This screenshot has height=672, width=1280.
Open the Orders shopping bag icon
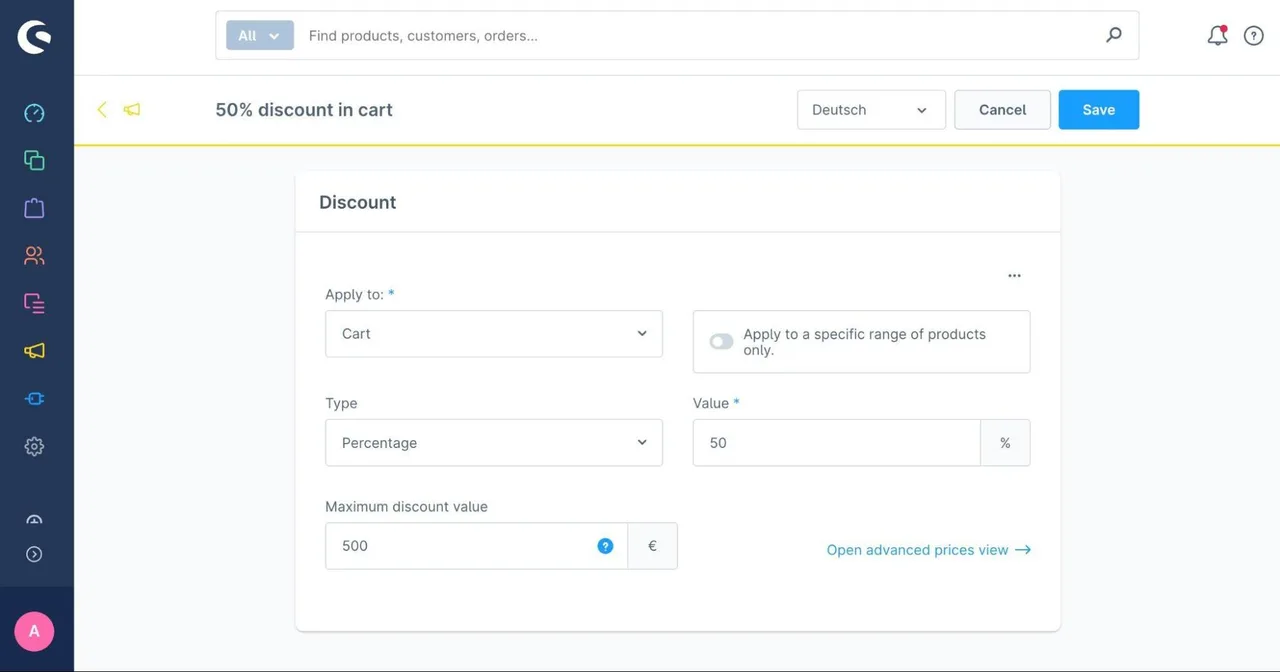point(34,208)
